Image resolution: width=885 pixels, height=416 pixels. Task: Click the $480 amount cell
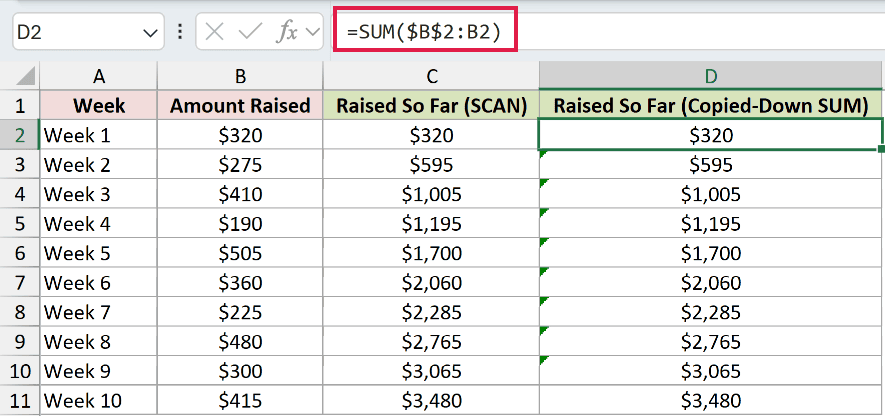click(240, 341)
